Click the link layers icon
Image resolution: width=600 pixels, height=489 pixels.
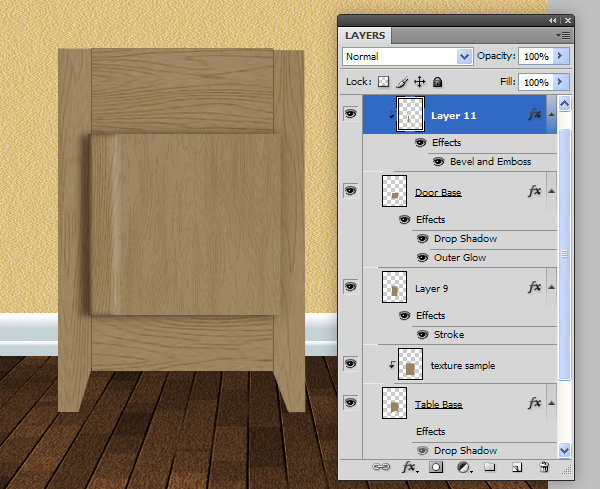point(380,467)
